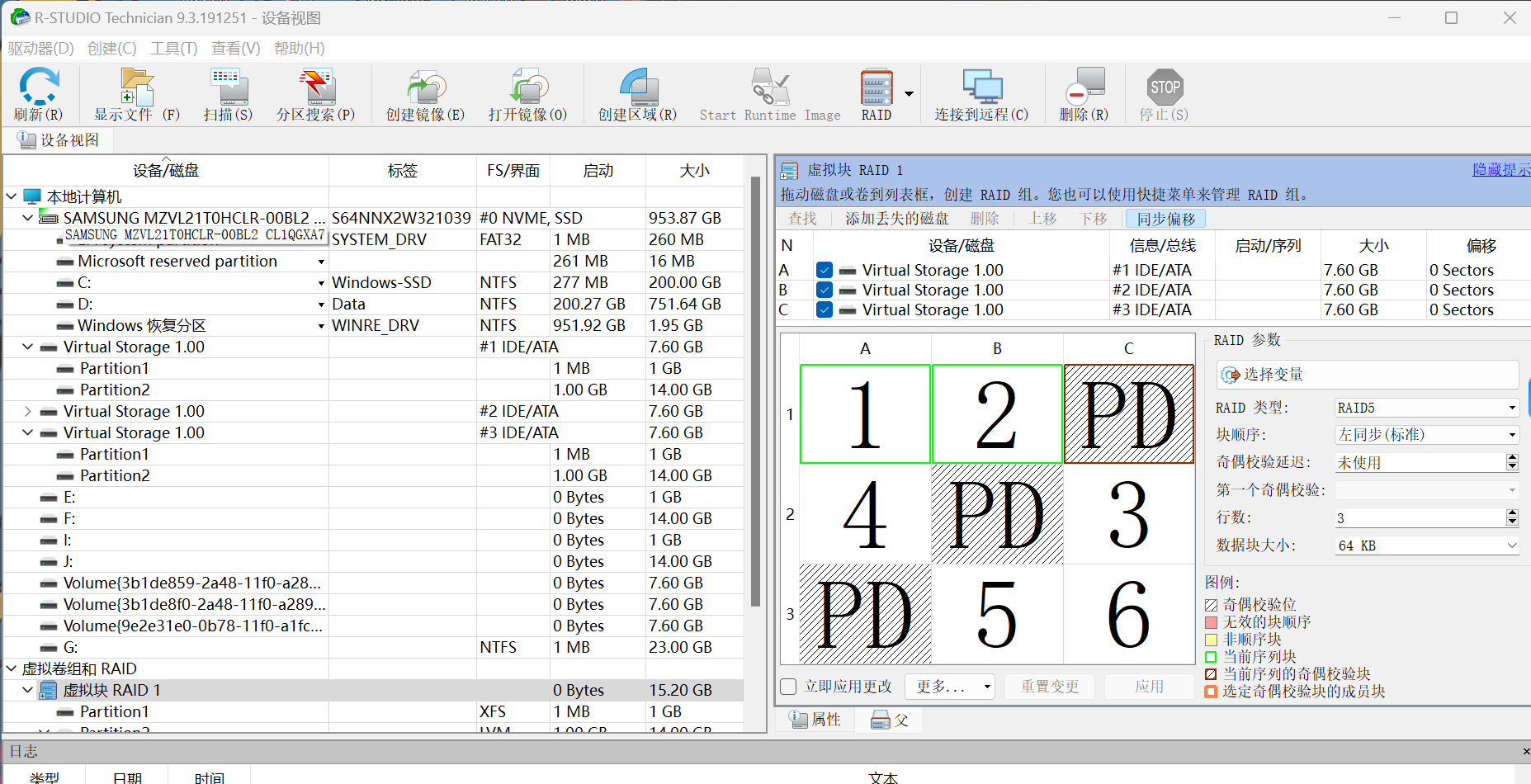Click the disk icon of row A
Screen dimensions: 1531x784
click(x=847, y=271)
